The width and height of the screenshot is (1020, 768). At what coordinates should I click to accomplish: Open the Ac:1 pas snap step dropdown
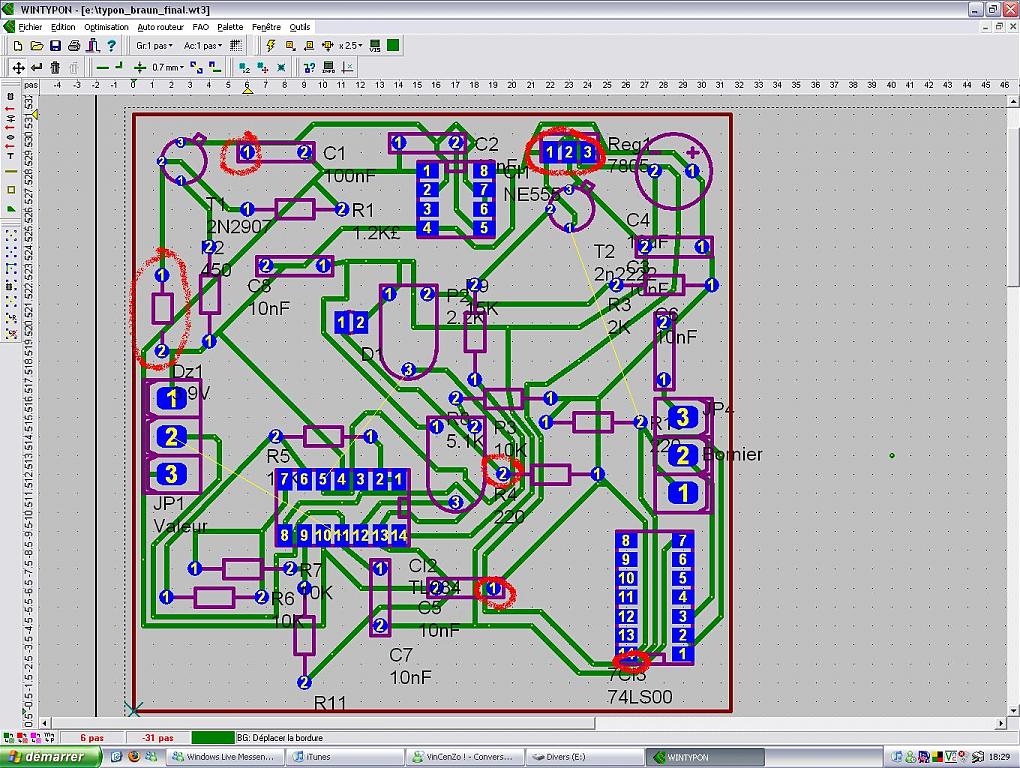pos(203,46)
